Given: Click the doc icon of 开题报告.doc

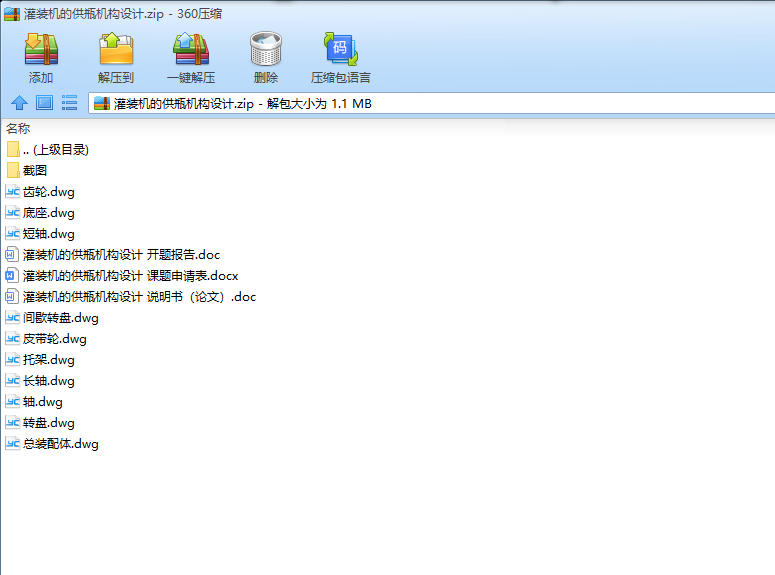Looking at the screenshot, I should (x=11, y=255).
